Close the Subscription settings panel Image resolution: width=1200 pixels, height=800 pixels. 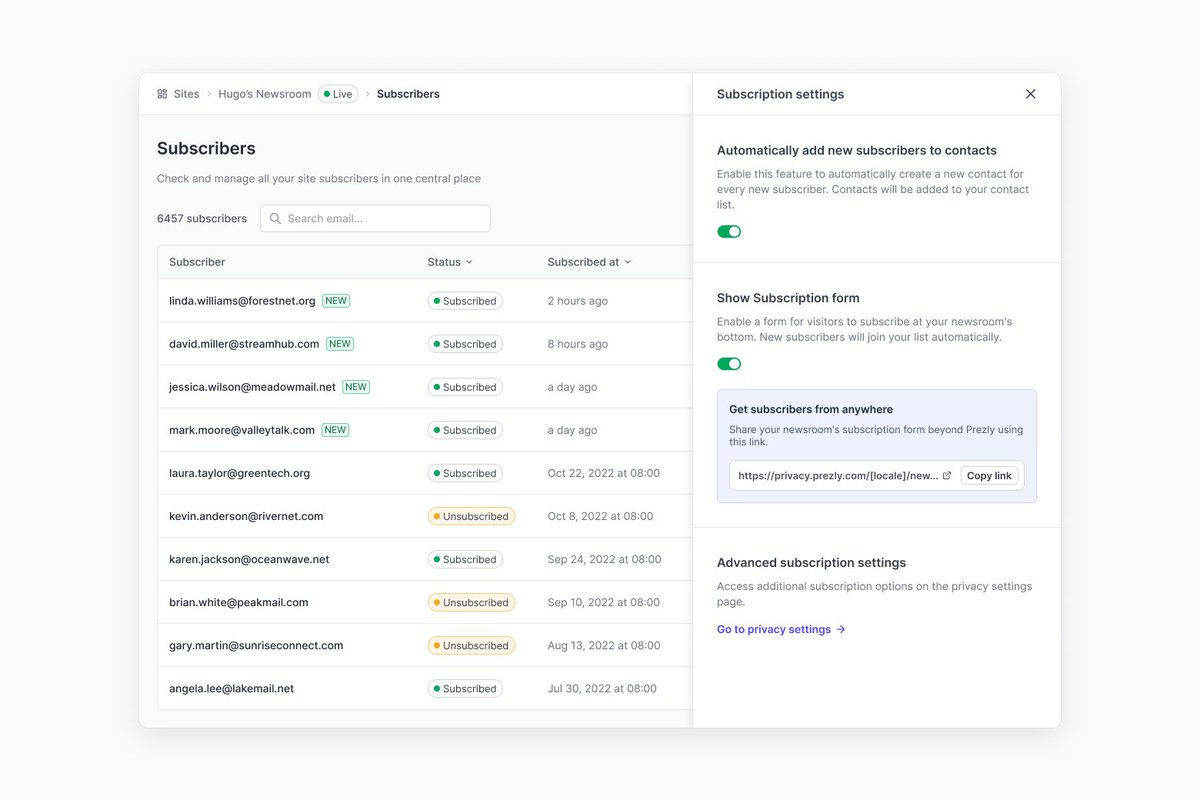pos(1030,94)
